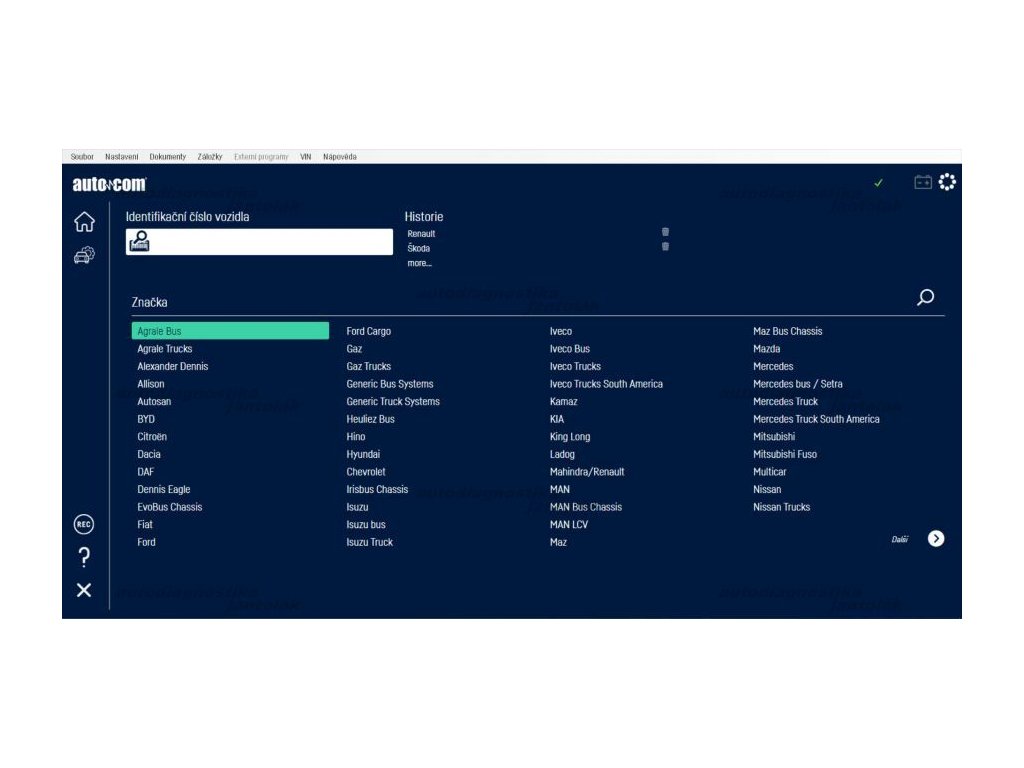Open the vehicle selection car icon
The height and width of the screenshot is (768, 1024).
tap(84, 255)
